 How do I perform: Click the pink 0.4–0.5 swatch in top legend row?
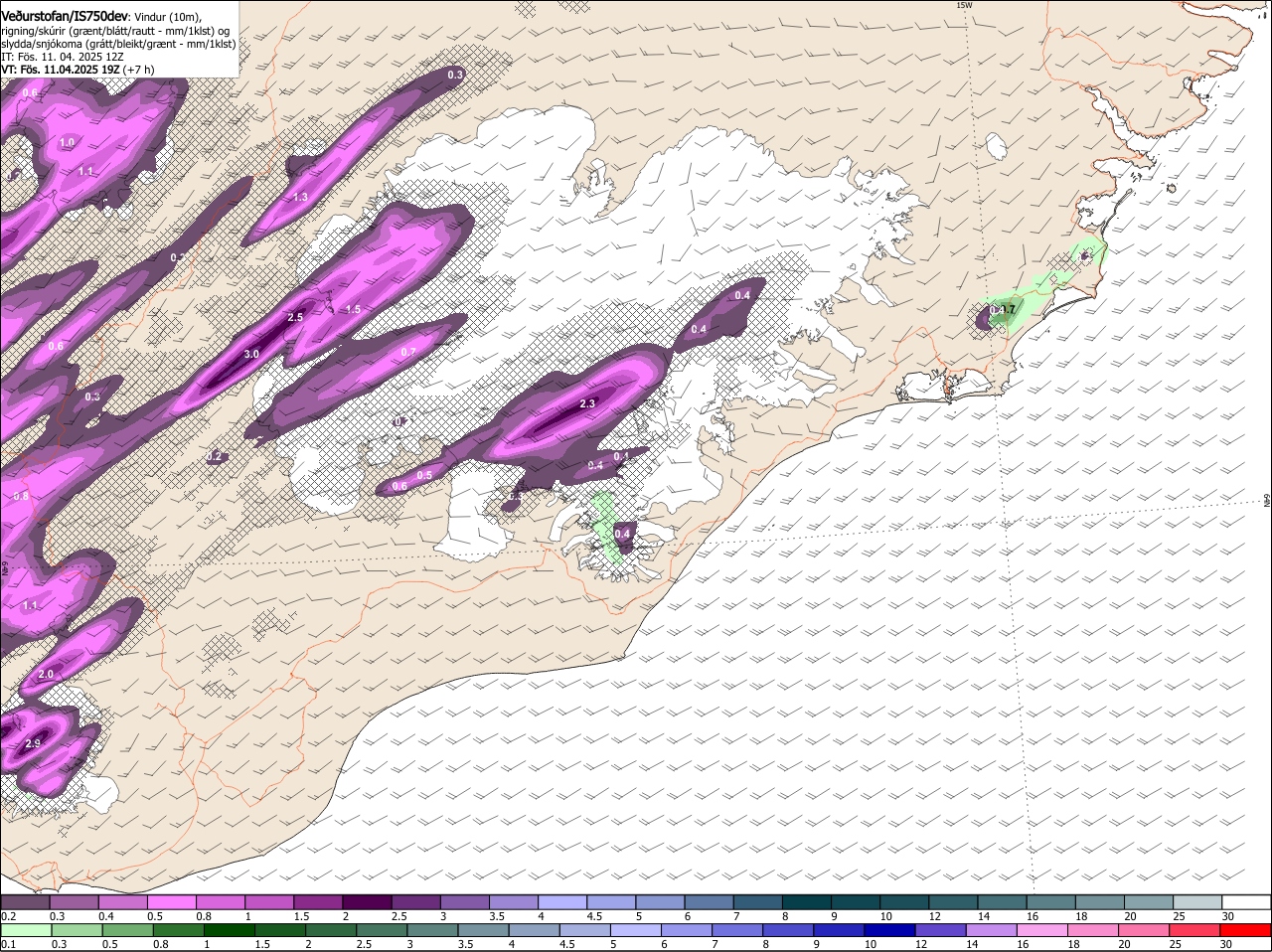pos(124,901)
